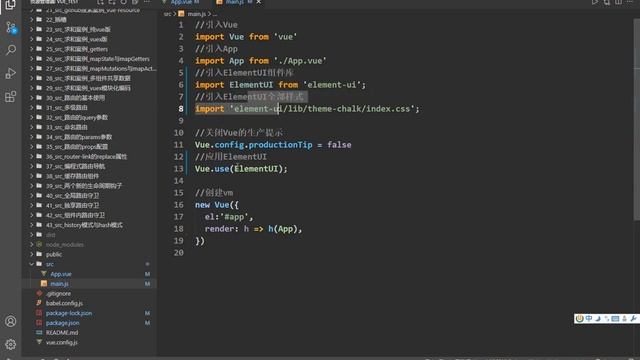Click the src segment in the breadcrumb
Image resolution: width=640 pixels, height=360 pixels.
(167, 14)
